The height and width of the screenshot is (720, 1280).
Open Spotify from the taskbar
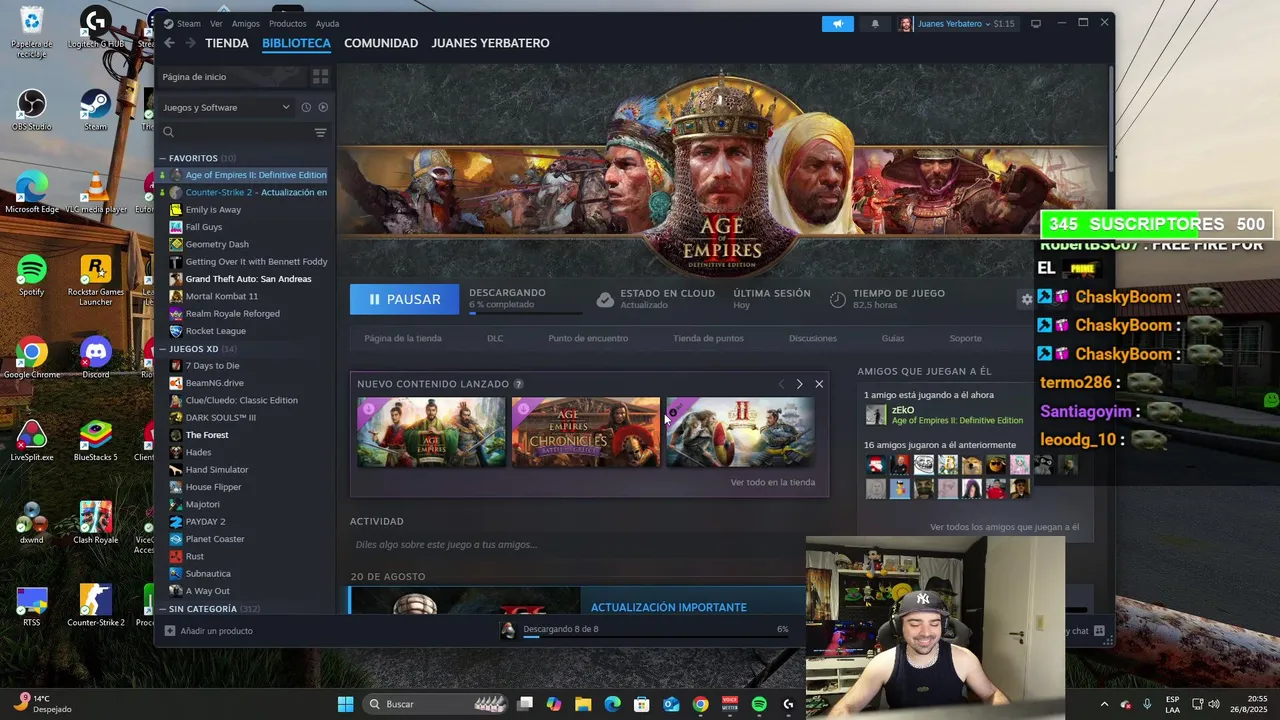click(x=759, y=704)
